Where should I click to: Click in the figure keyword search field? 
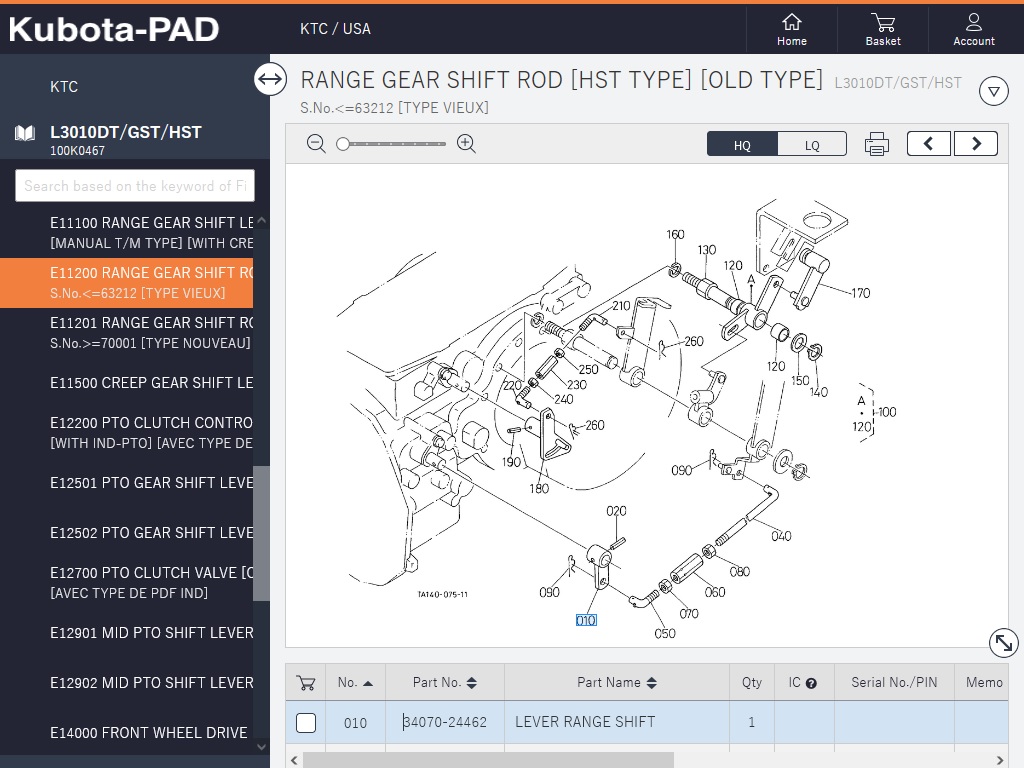[135, 186]
